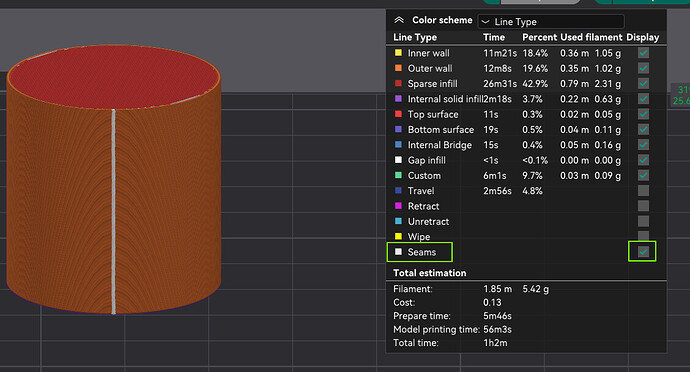Click the Percent column header
Viewport: 690px width, 372px height.
tap(540, 37)
